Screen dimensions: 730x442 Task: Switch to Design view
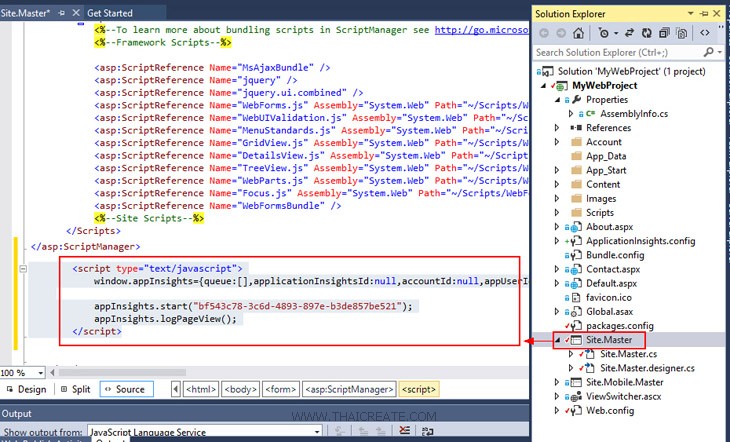pos(27,389)
